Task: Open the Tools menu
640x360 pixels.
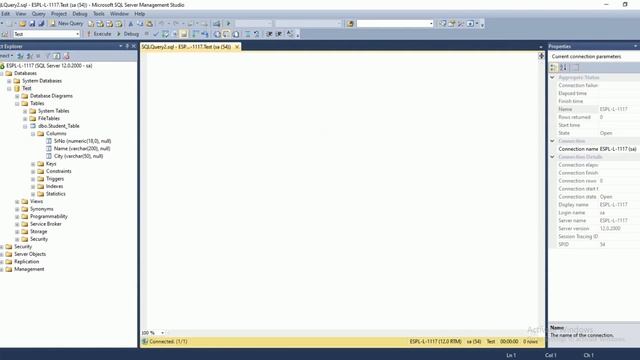Action: tap(99, 14)
